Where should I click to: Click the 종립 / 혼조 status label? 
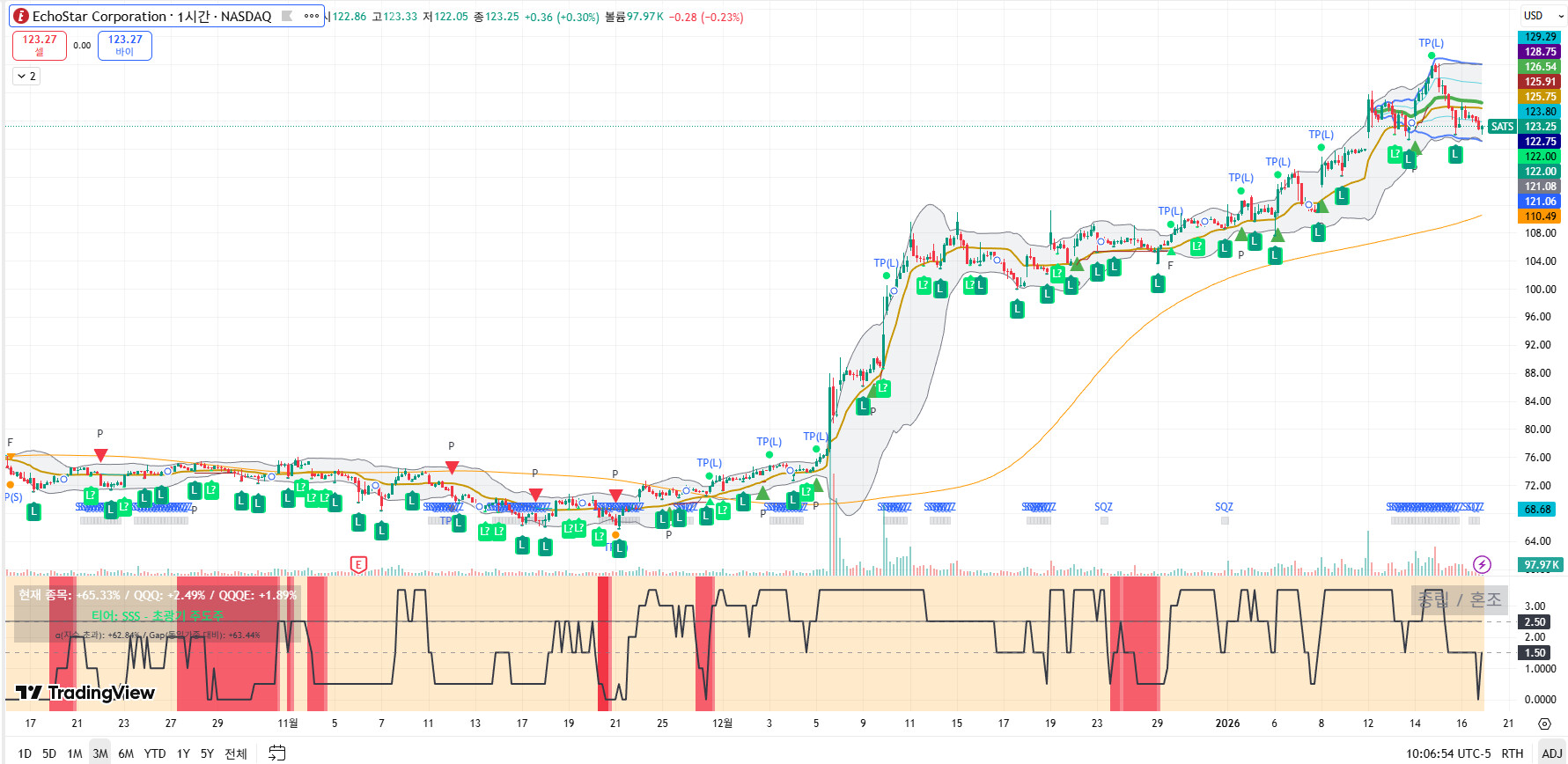(1460, 599)
